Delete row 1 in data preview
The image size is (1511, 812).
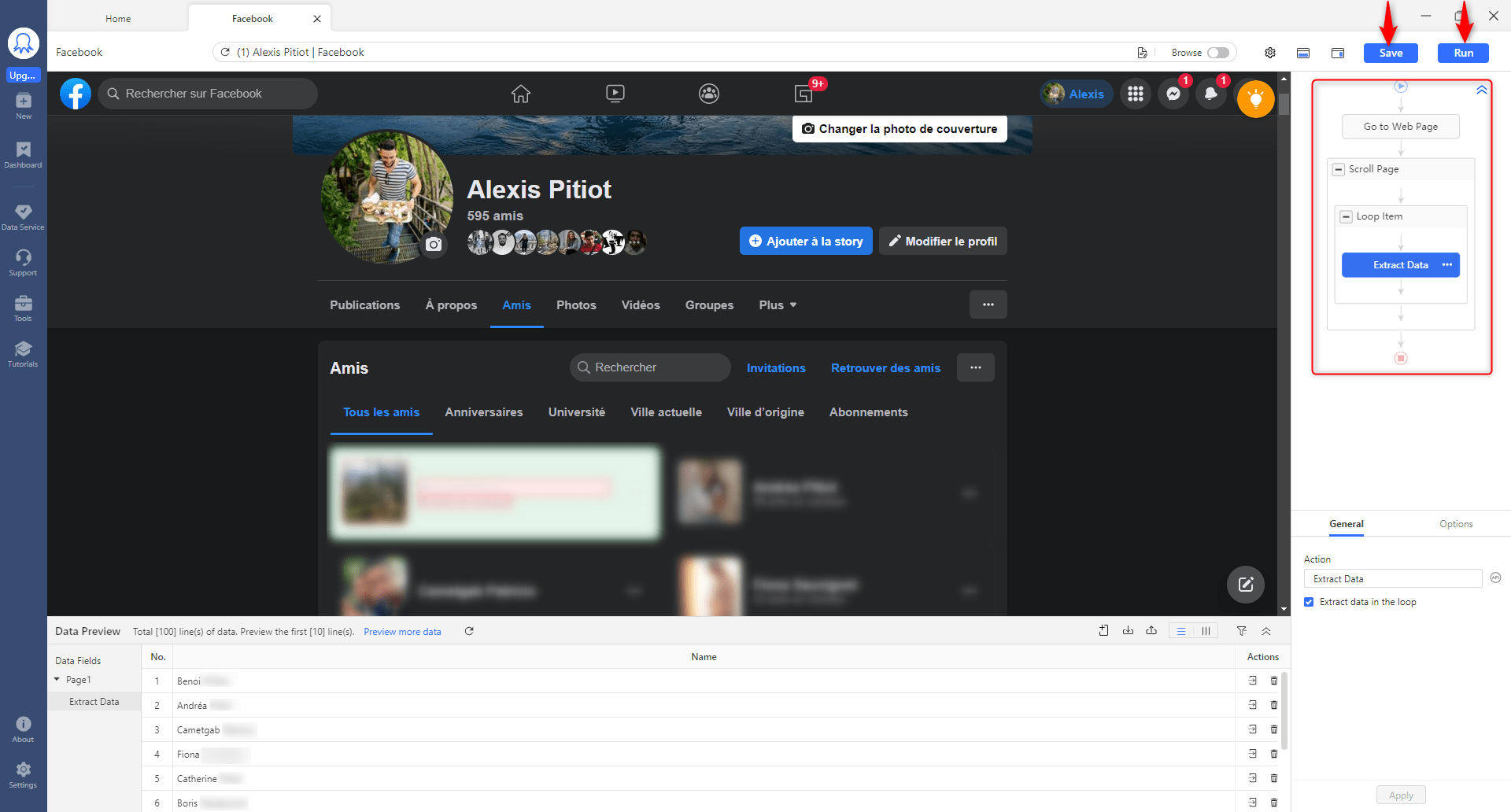[1273, 681]
